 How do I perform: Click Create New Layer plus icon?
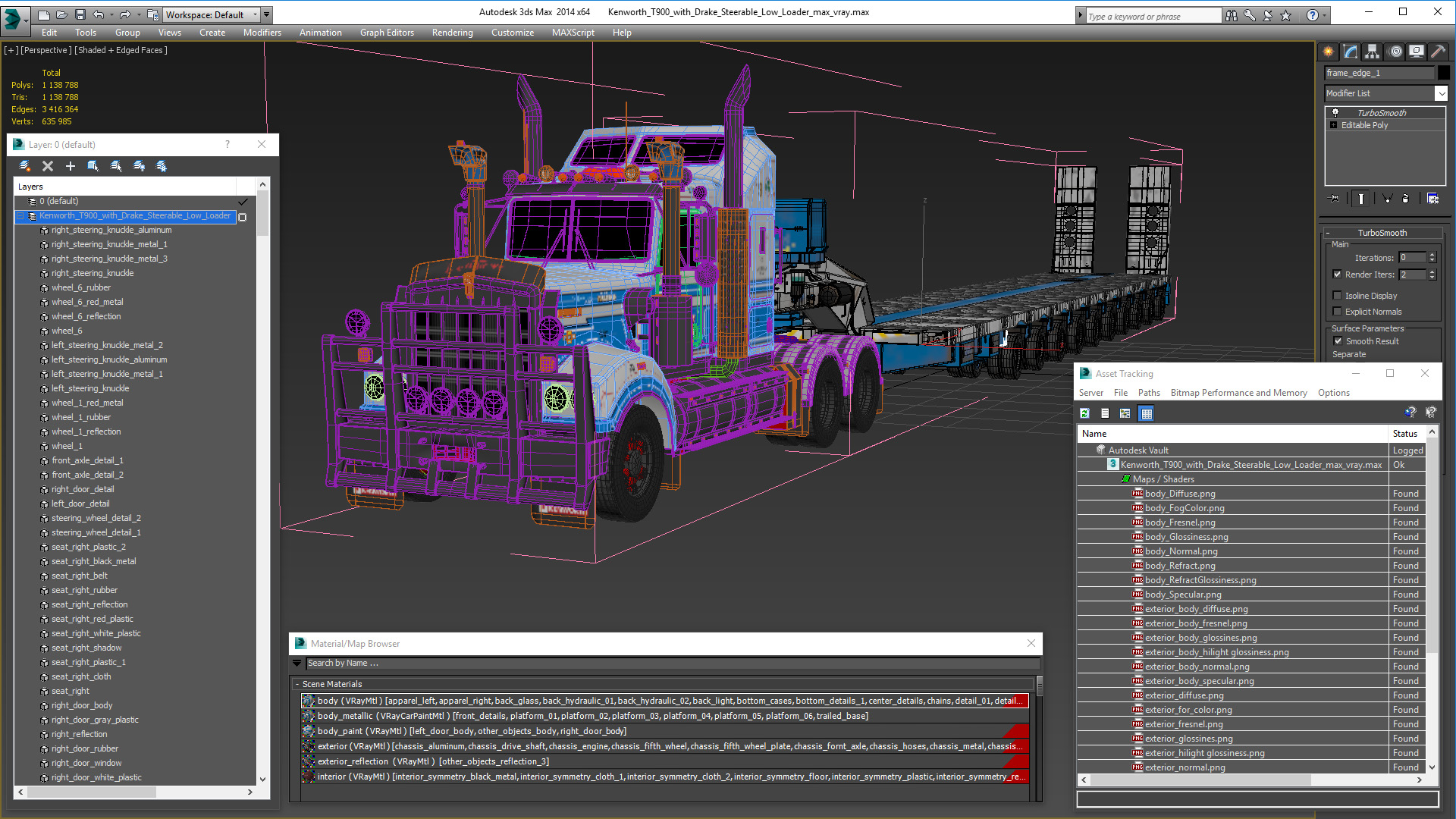[x=71, y=166]
